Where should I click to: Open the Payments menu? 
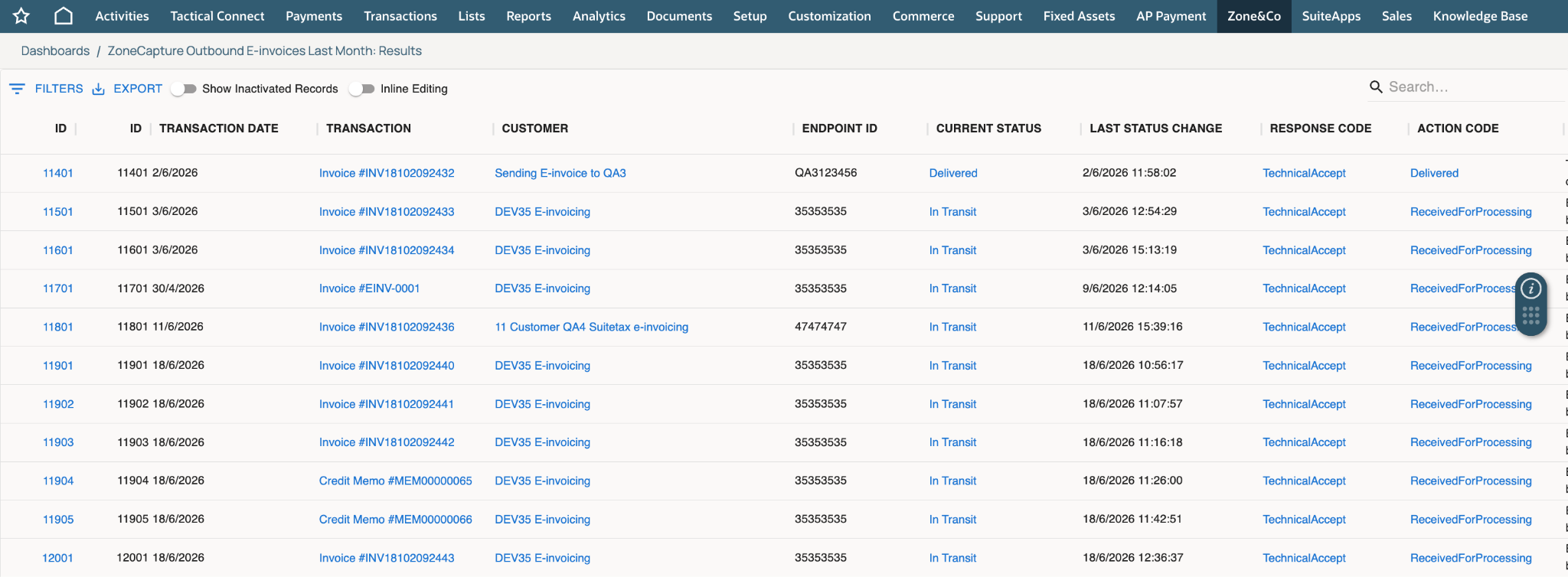pos(314,16)
